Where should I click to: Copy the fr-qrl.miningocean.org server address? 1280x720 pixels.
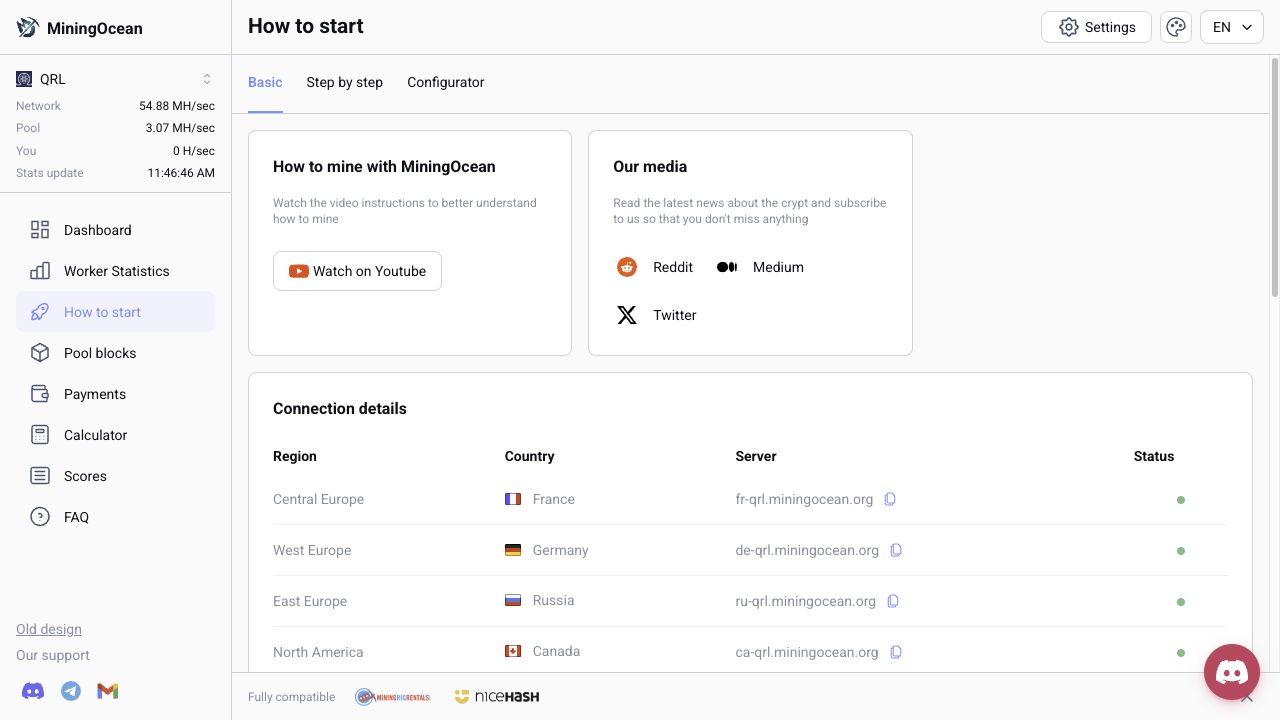[890, 499]
